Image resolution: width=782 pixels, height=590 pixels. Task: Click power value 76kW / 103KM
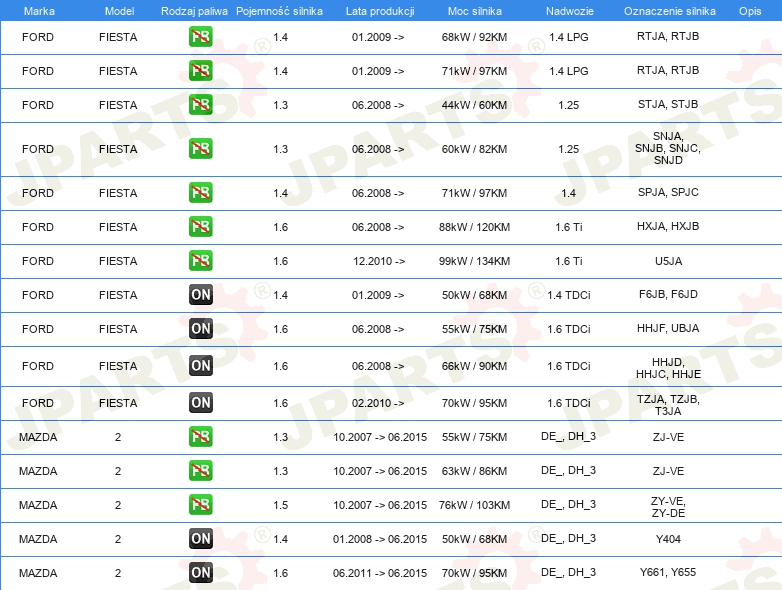click(x=474, y=505)
